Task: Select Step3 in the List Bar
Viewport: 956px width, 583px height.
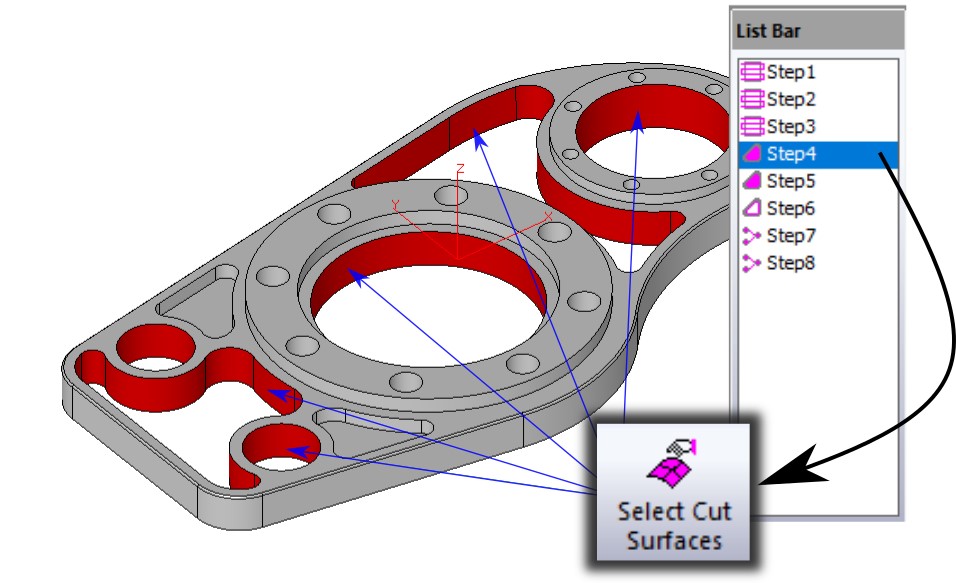Action: (x=791, y=126)
